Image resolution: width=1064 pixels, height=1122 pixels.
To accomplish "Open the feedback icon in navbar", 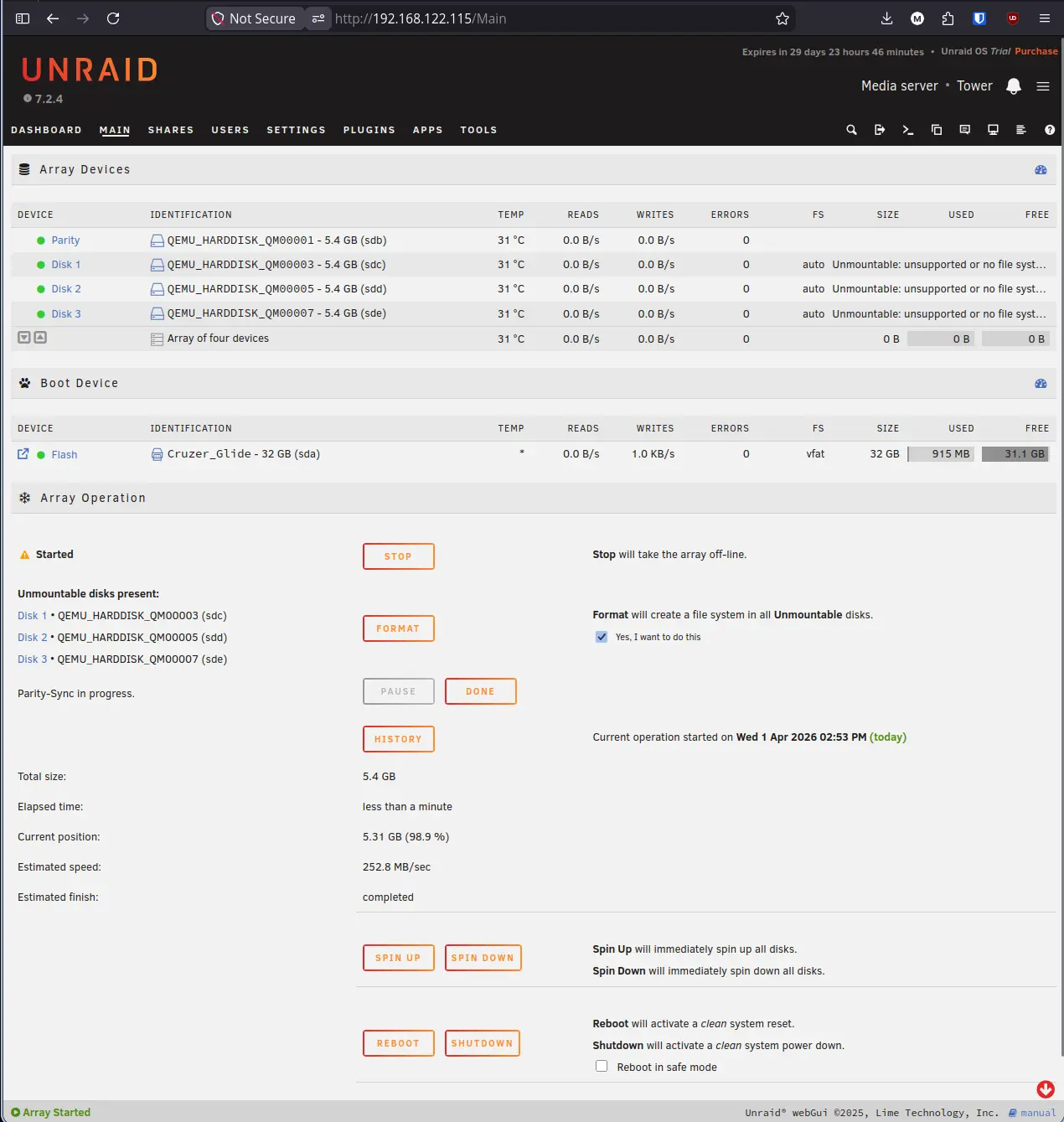I will [965, 130].
